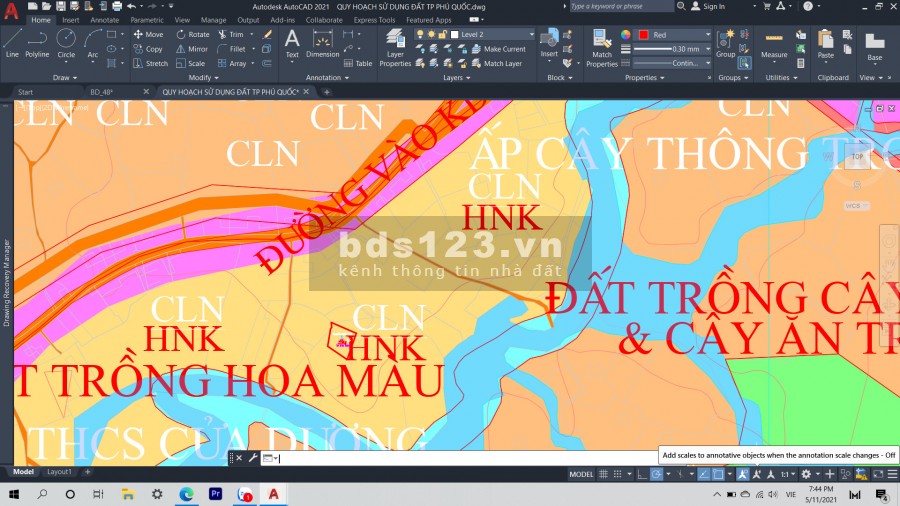The width and height of the screenshot is (900, 506).
Task: Switch to Layout1 tab
Action: [59, 472]
